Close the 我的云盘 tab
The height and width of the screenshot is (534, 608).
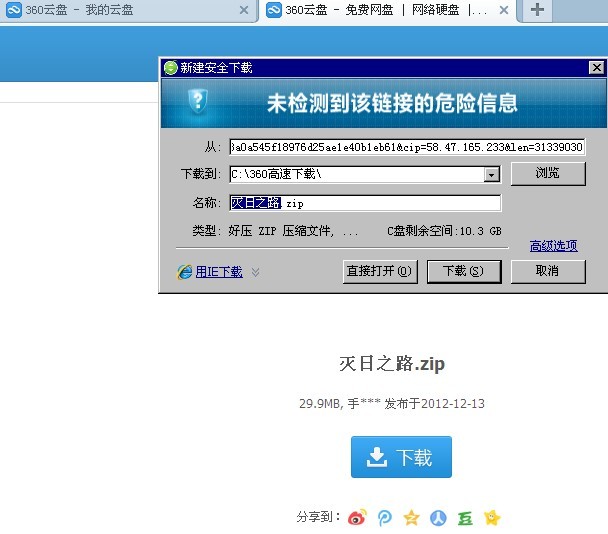244,10
